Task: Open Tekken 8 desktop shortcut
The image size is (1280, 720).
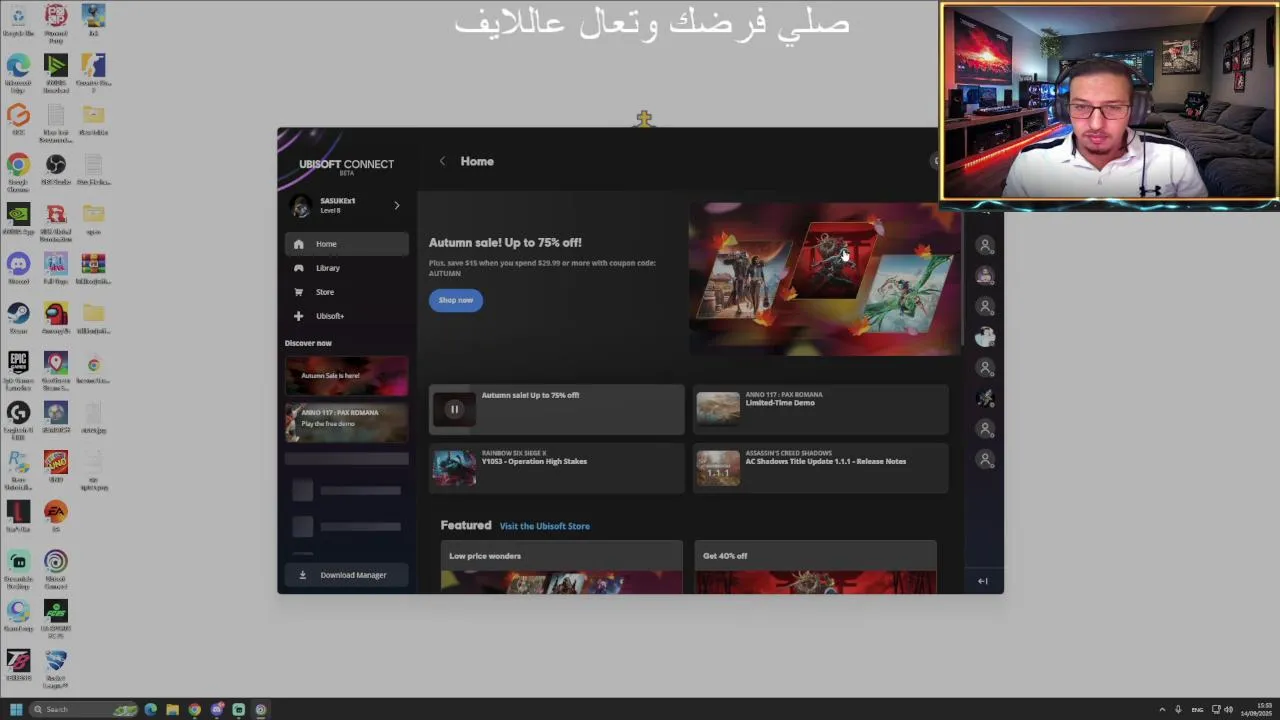Action: point(18,665)
